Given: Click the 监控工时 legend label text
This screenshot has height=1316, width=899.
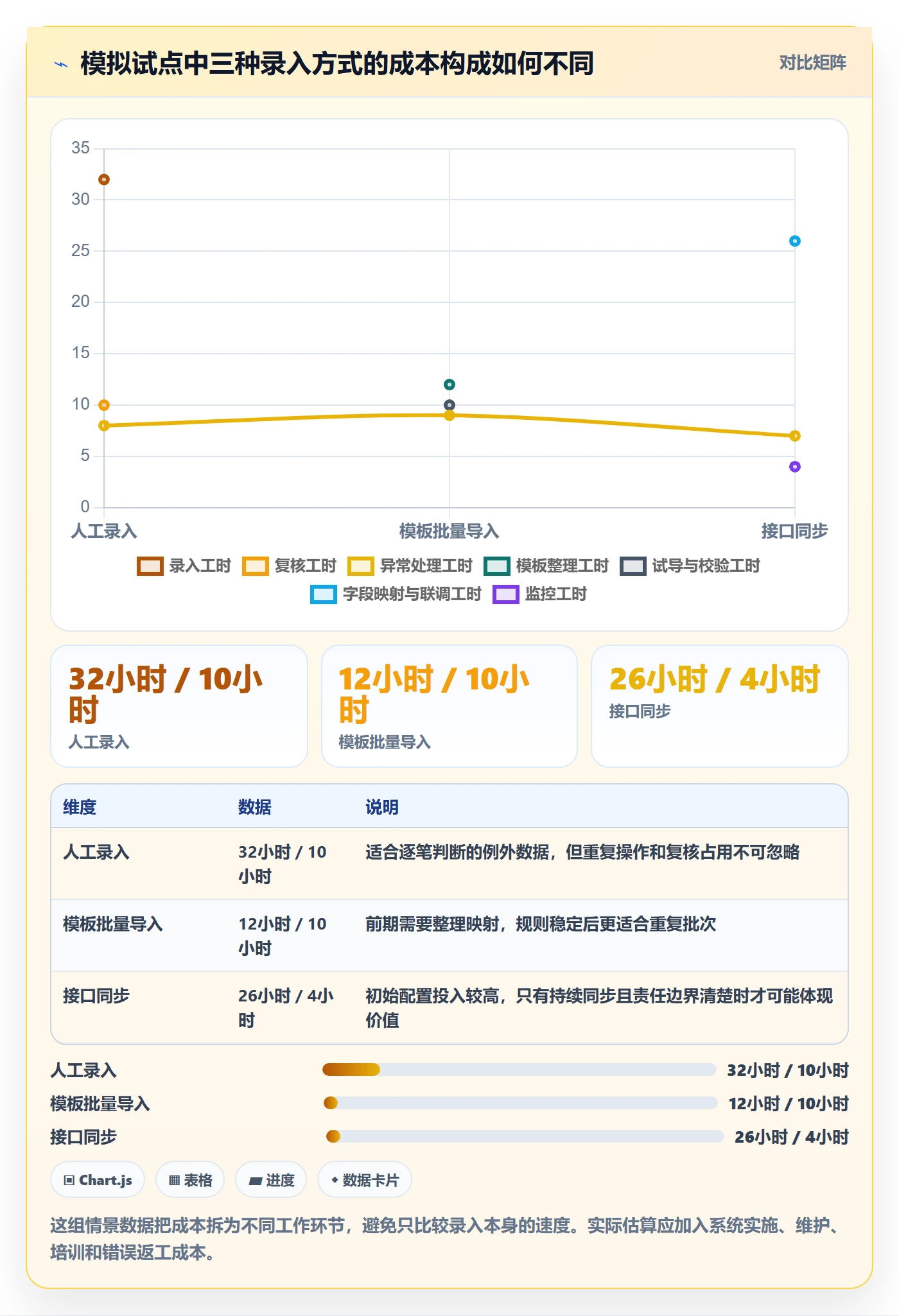Looking at the screenshot, I should click(x=556, y=594).
